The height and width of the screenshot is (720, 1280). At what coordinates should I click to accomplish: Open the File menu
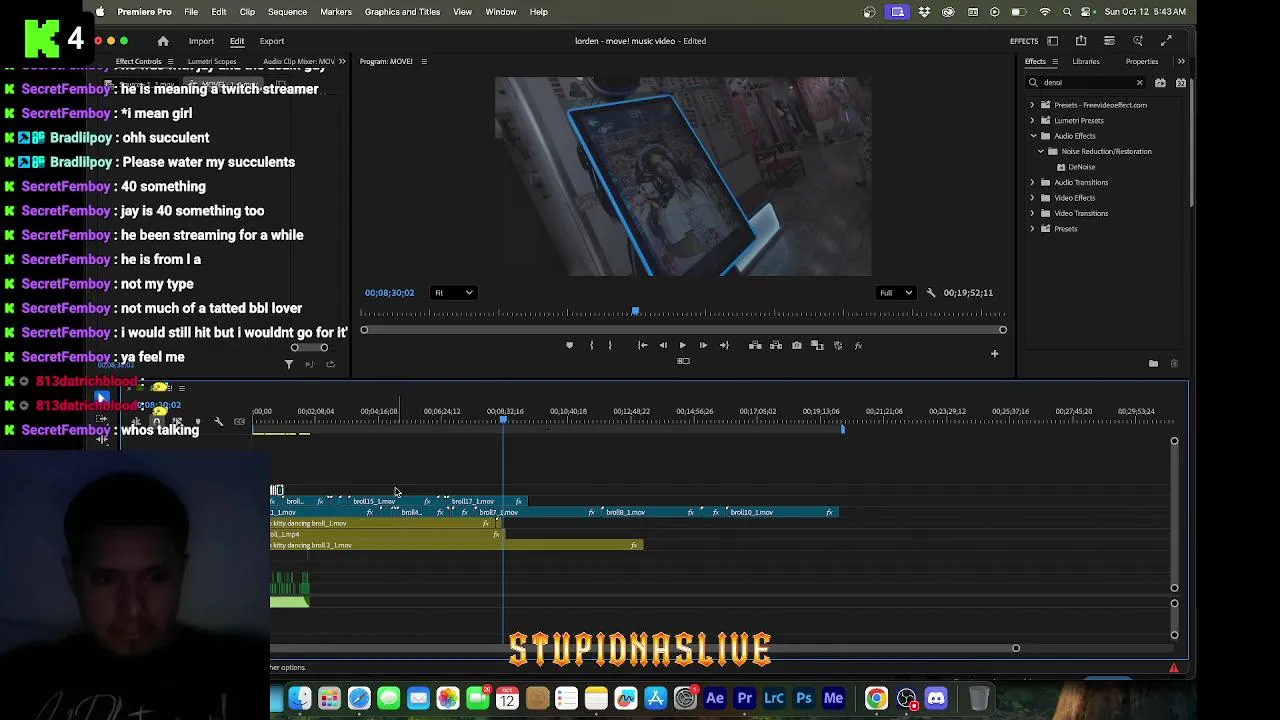[191, 12]
